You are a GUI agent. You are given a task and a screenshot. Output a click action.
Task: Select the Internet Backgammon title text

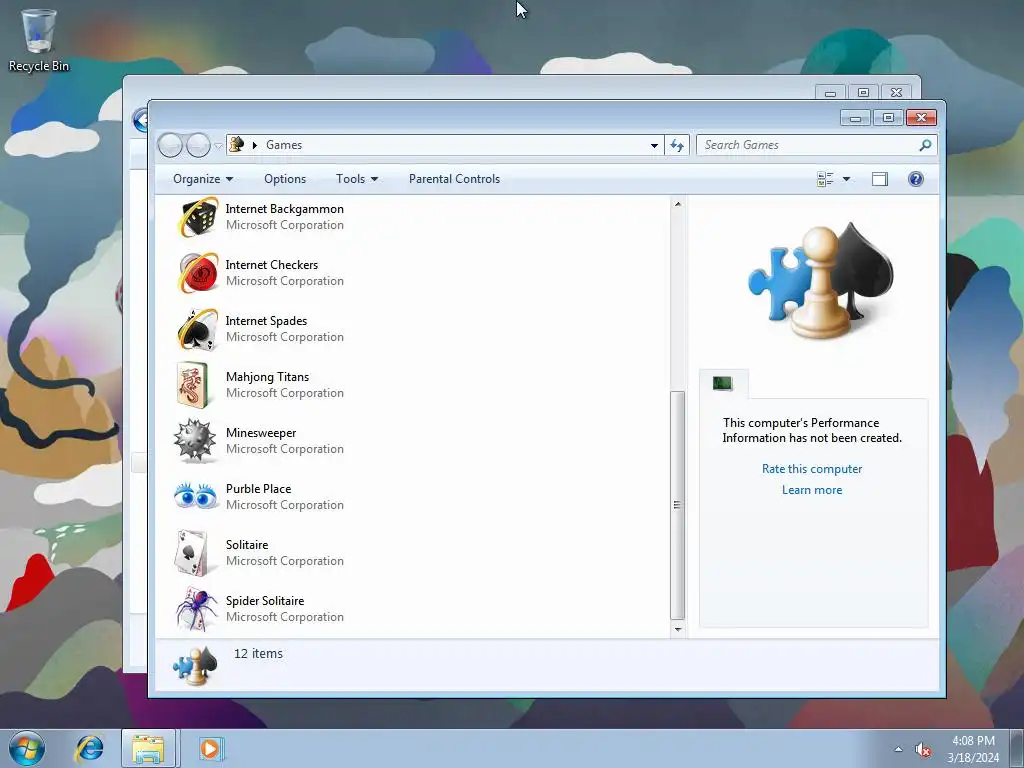[x=285, y=209]
